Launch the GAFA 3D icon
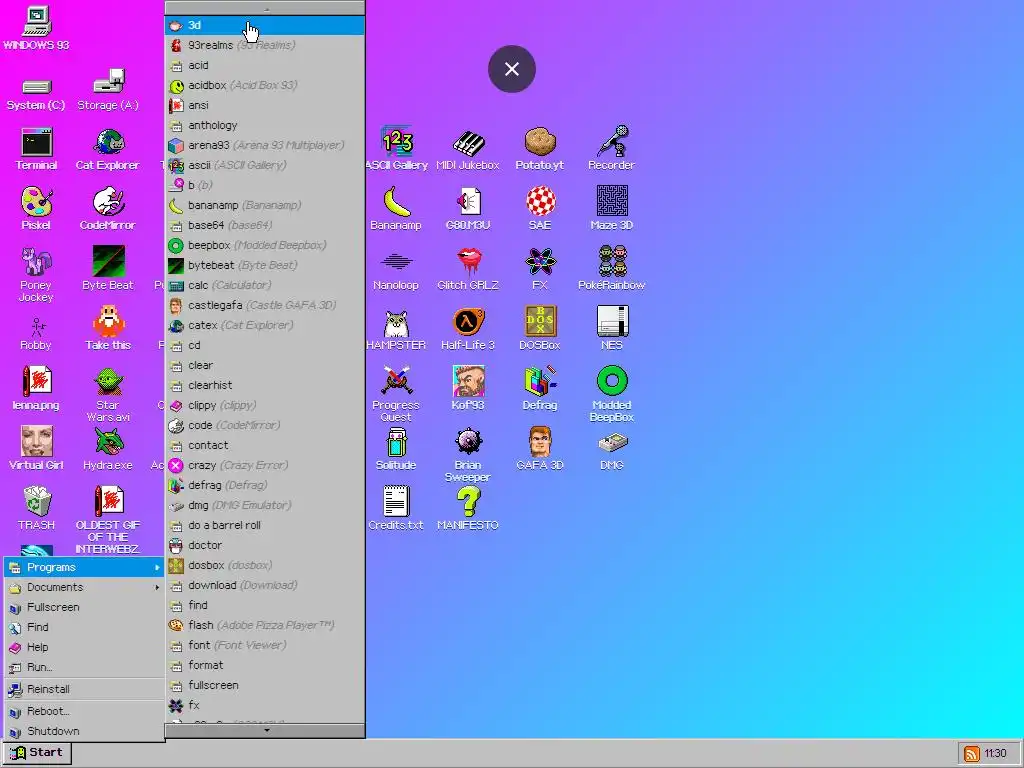The width and height of the screenshot is (1024, 768). [x=539, y=449]
